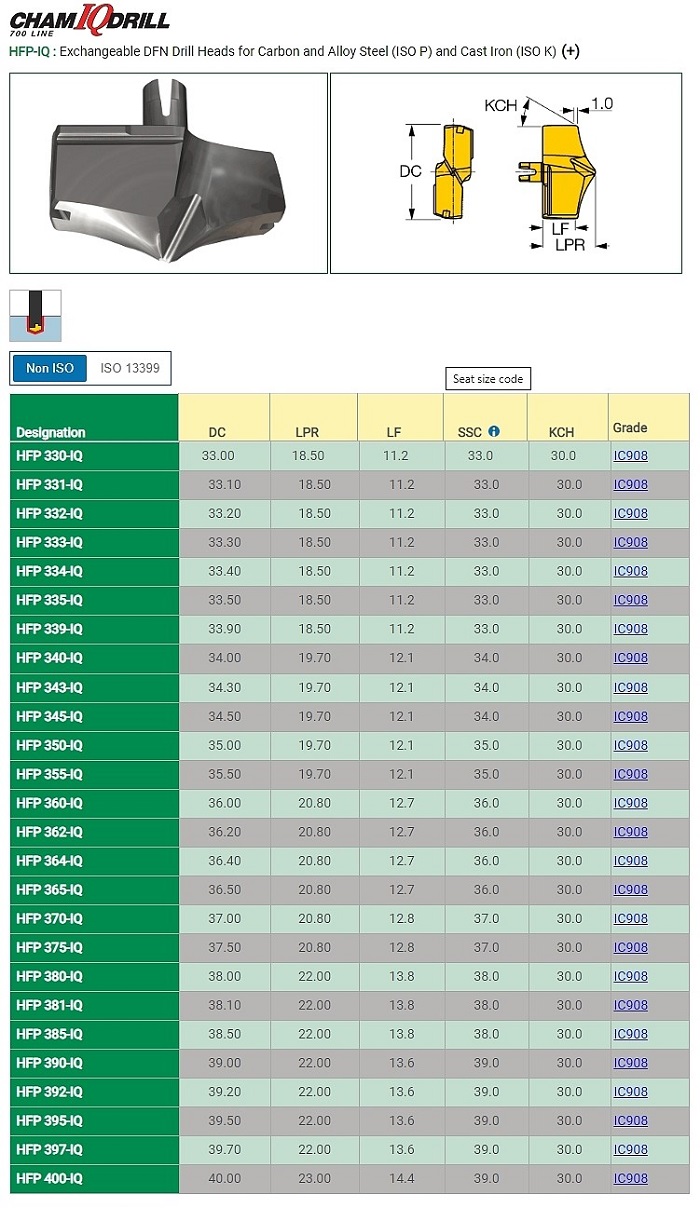Open IC908 grade link for HFP 333-IQ
The image size is (700, 1208).
click(631, 542)
